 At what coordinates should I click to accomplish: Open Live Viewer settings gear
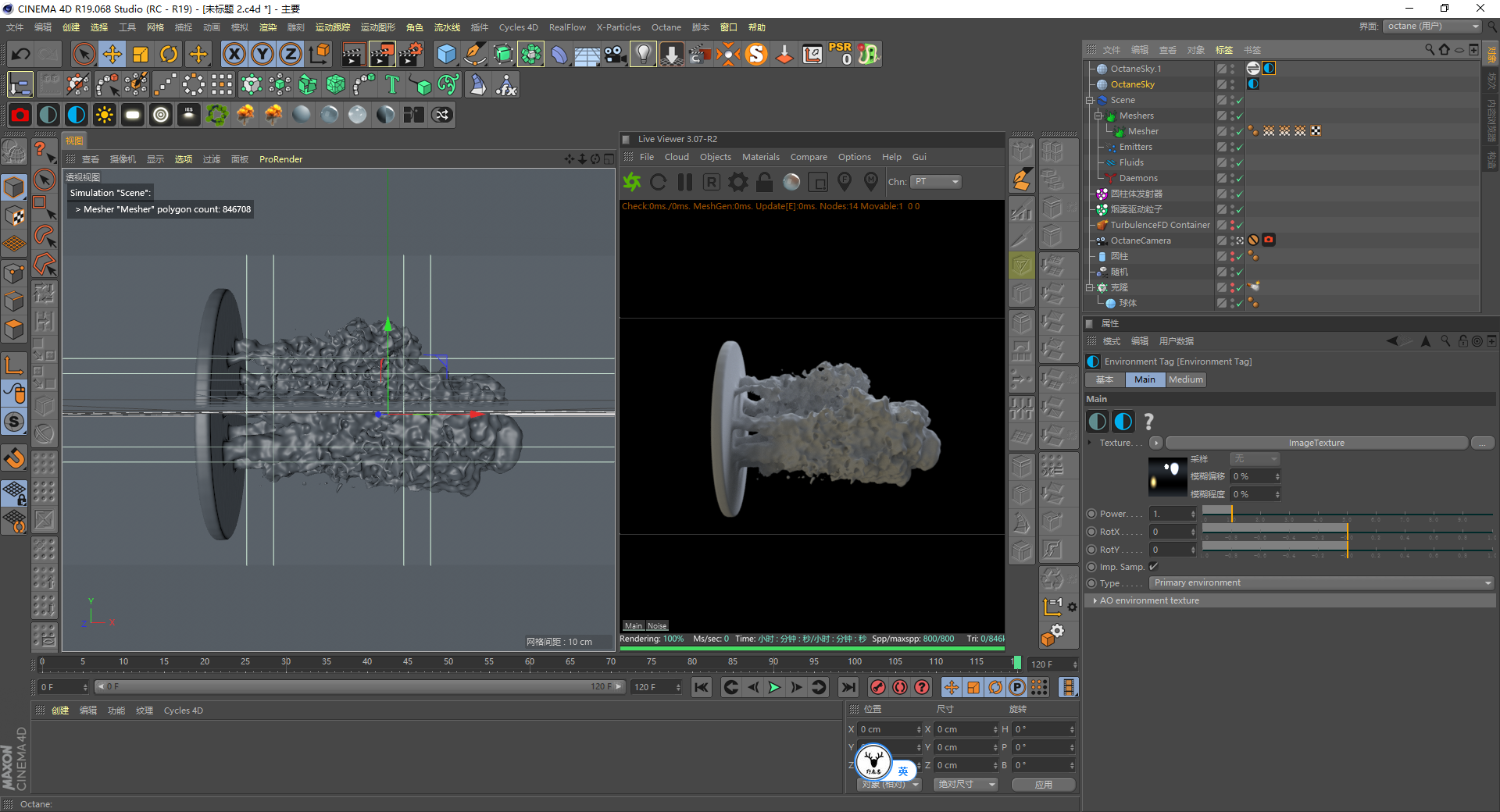point(737,182)
